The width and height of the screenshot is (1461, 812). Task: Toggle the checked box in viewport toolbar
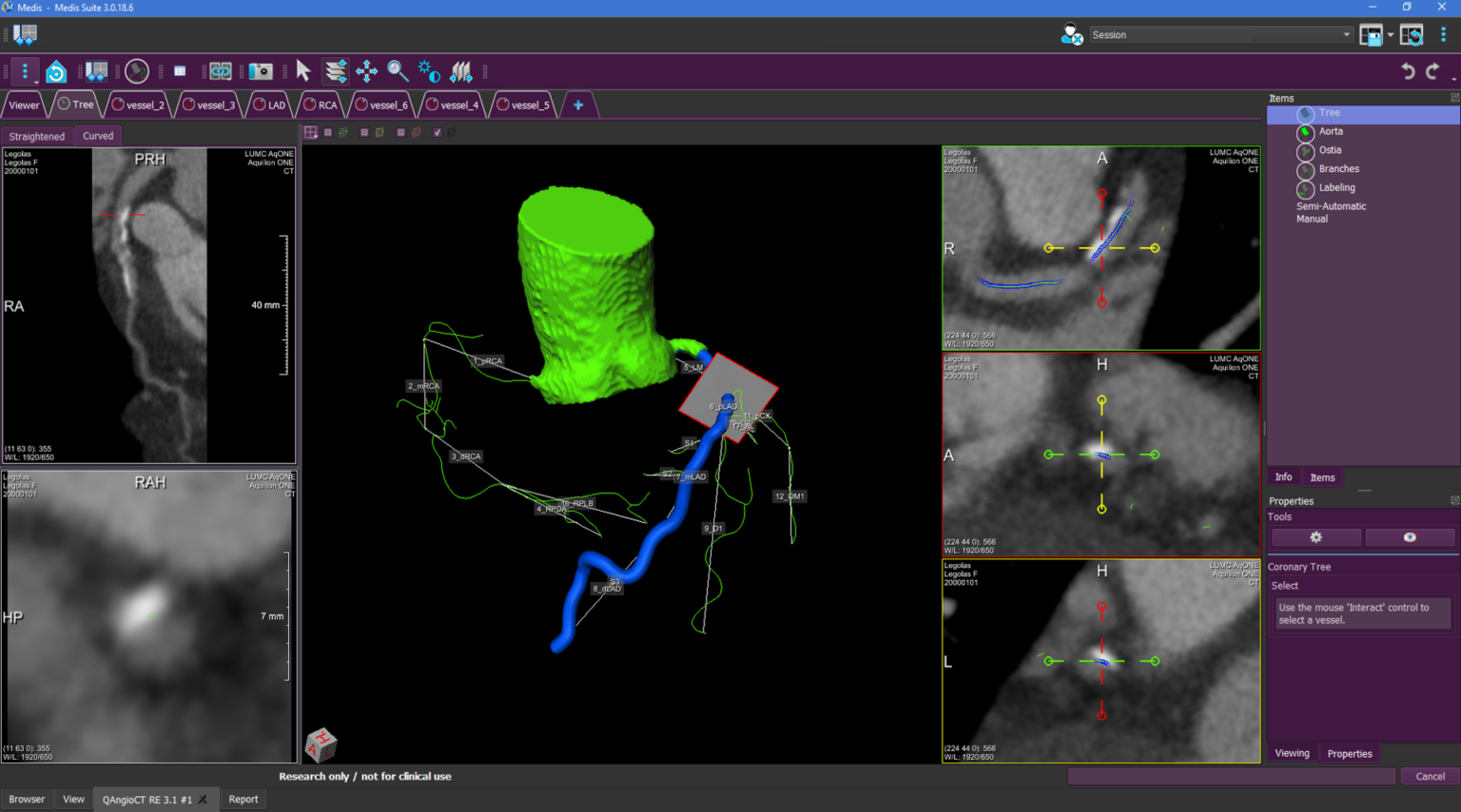438,132
